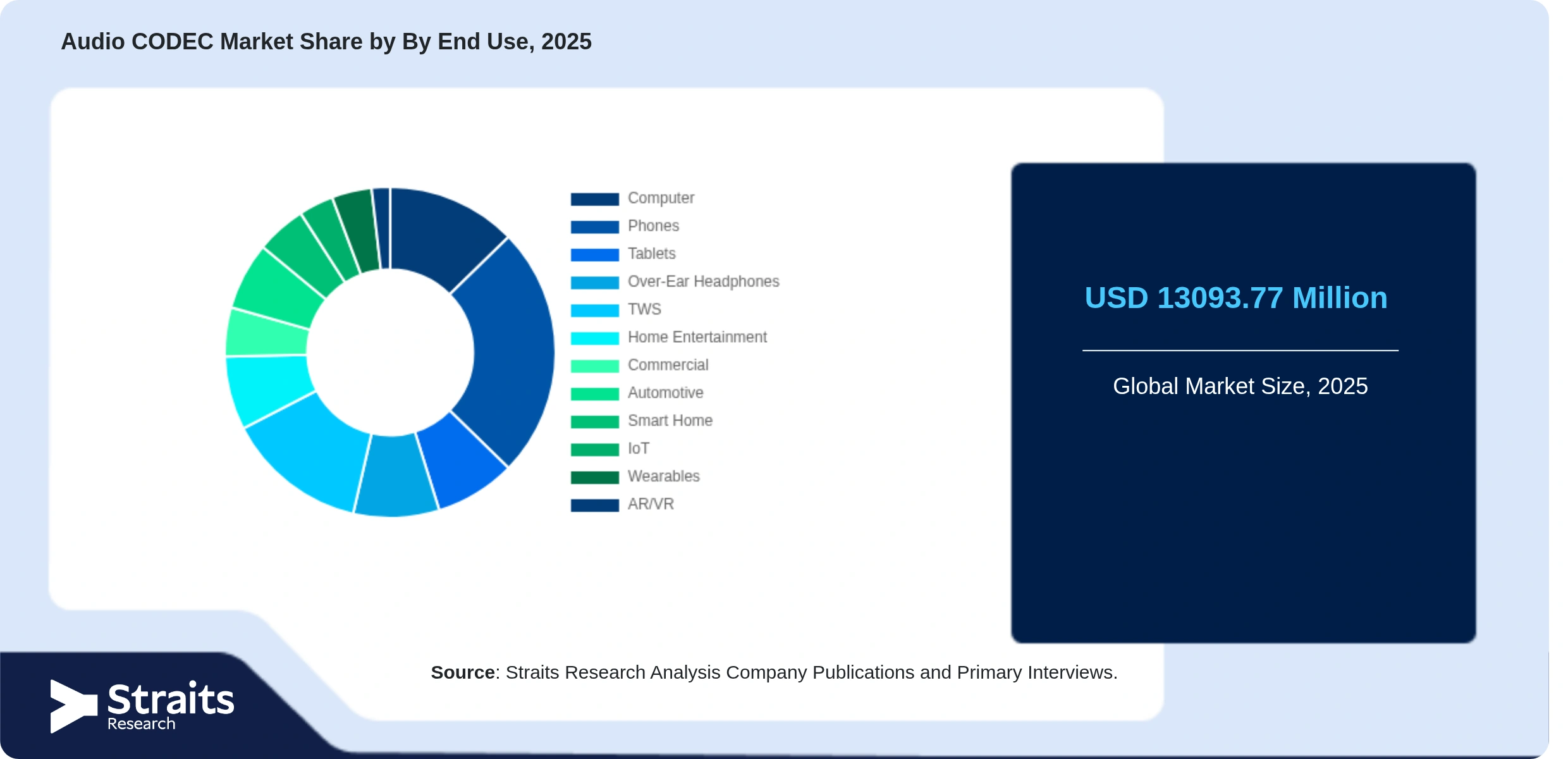
Task: Click the Automotive legend color swatch
Action: [x=594, y=394]
